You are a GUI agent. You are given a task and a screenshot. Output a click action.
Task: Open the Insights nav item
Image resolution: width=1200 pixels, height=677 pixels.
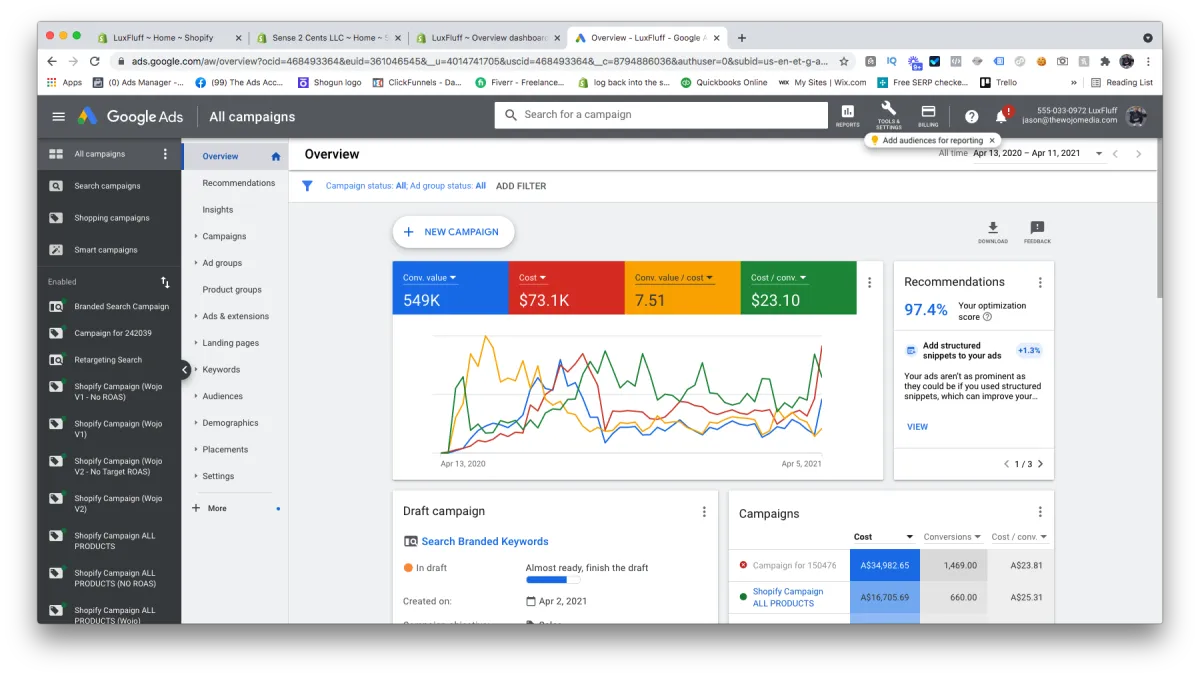pyautogui.click(x=217, y=210)
